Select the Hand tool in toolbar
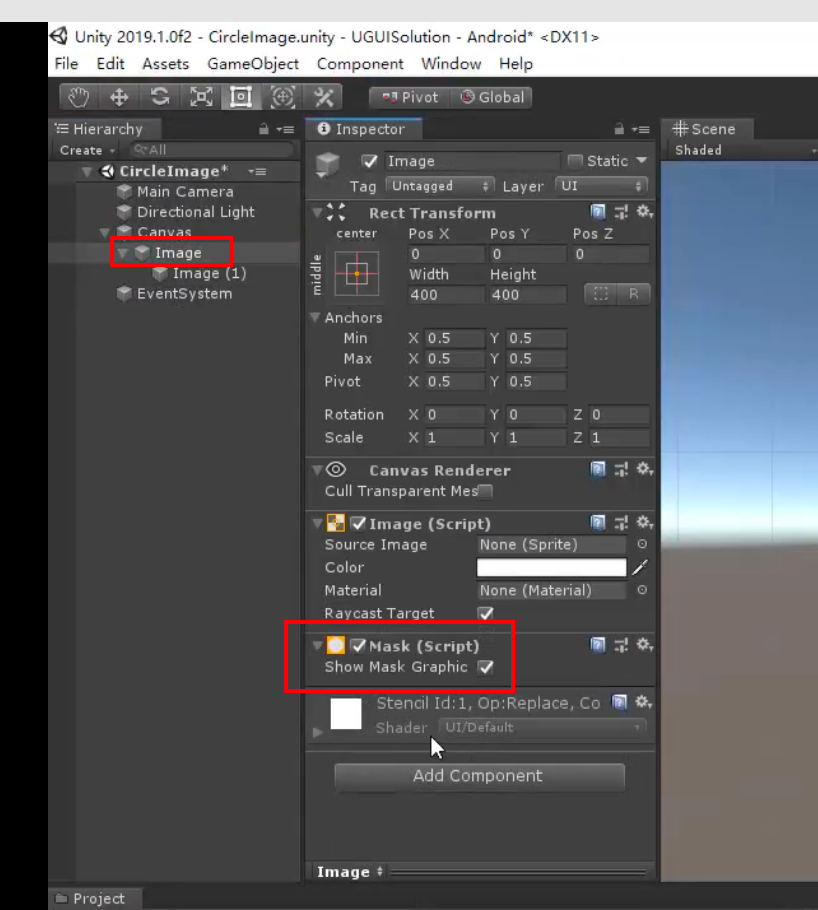The image size is (818, 910). pos(79,97)
